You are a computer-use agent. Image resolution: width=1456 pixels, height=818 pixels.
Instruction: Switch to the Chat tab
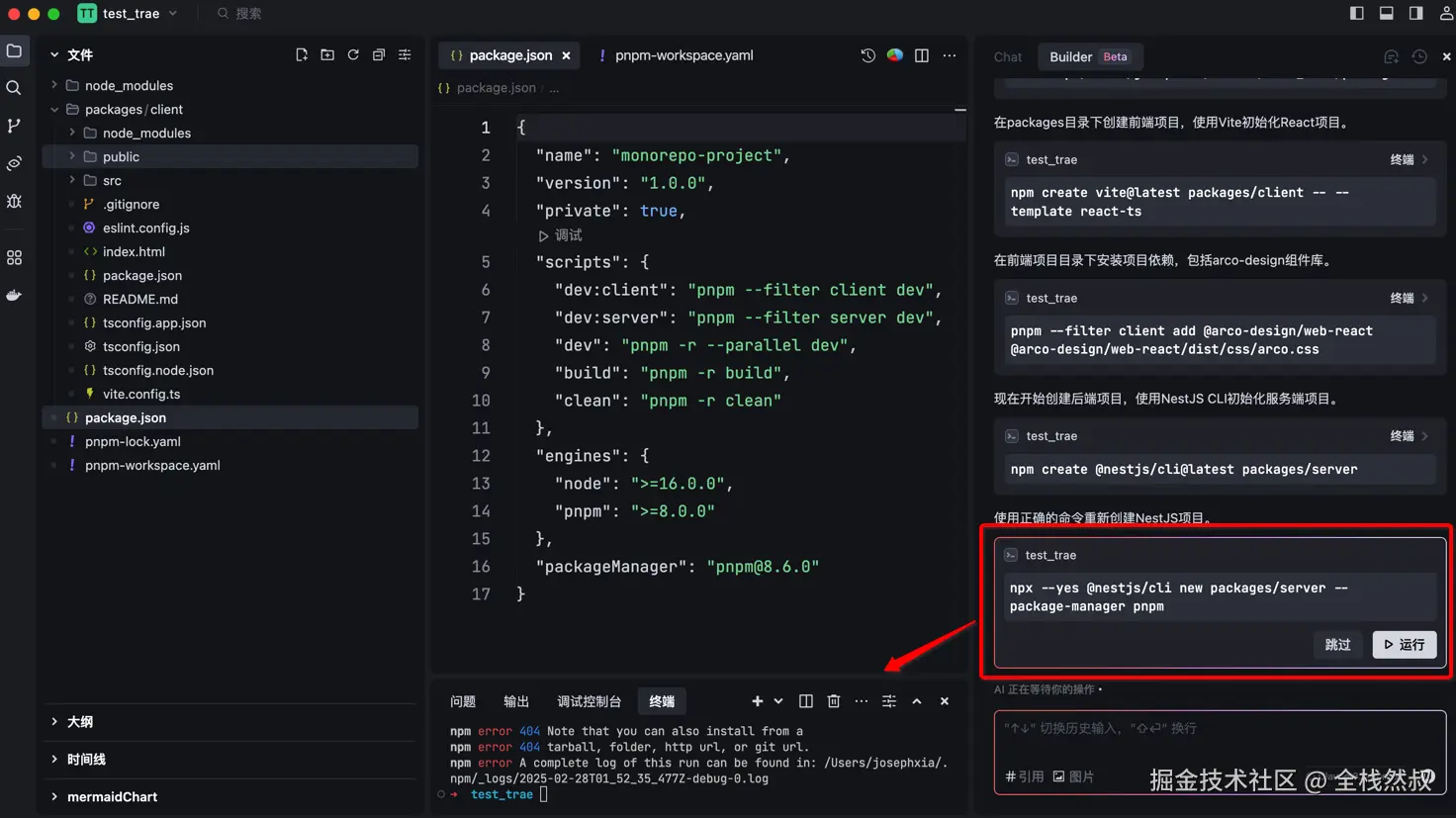click(x=1008, y=56)
